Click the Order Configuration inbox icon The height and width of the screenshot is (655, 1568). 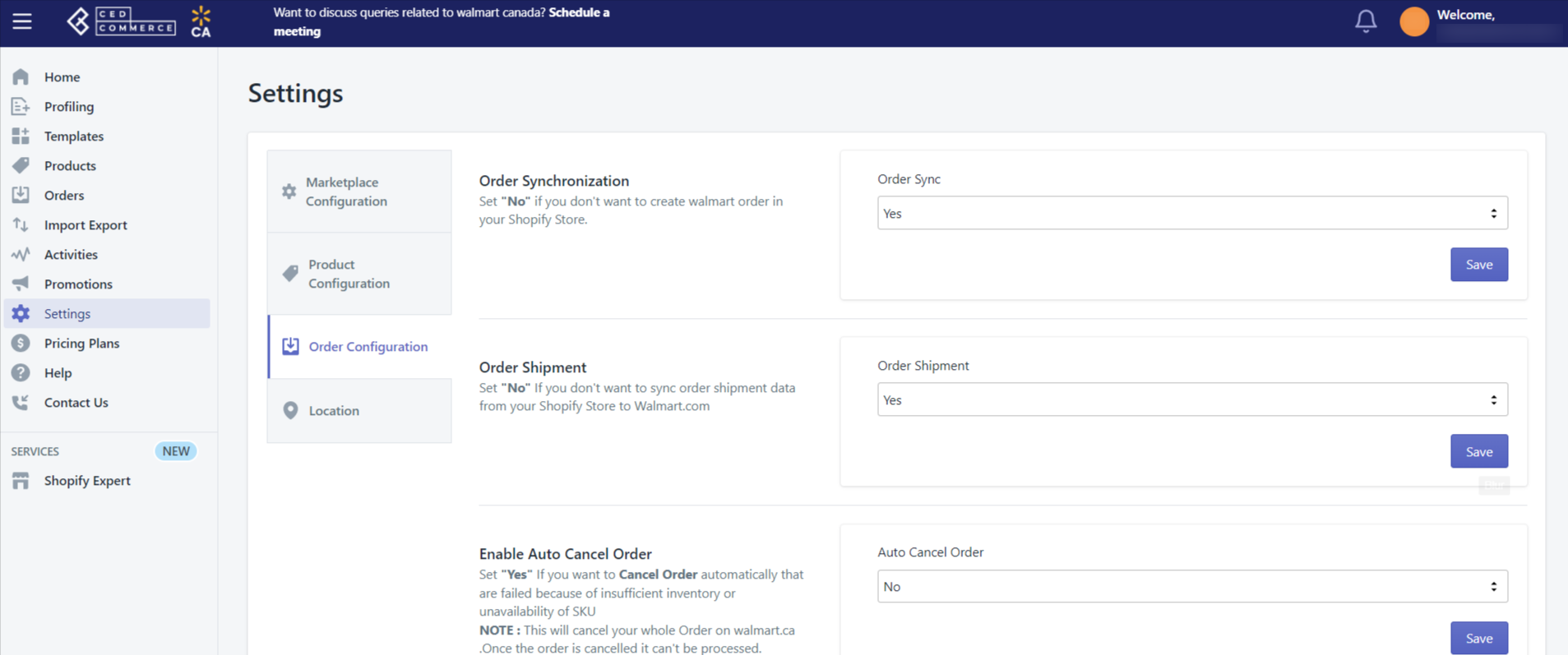[290, 346]
